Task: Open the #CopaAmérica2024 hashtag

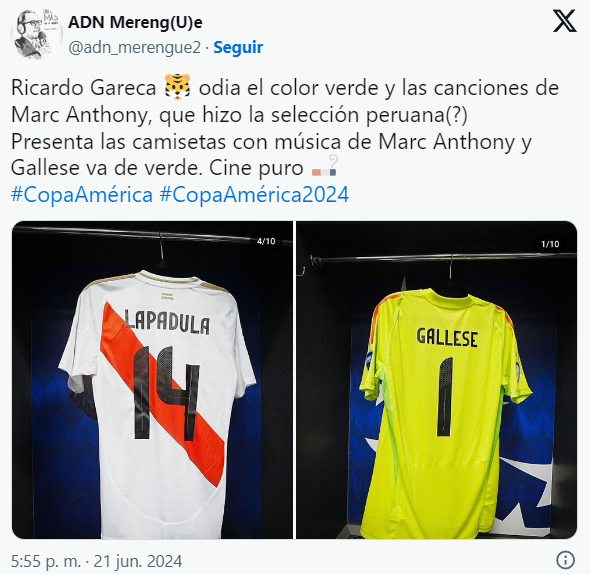Action: click(254, 195)
